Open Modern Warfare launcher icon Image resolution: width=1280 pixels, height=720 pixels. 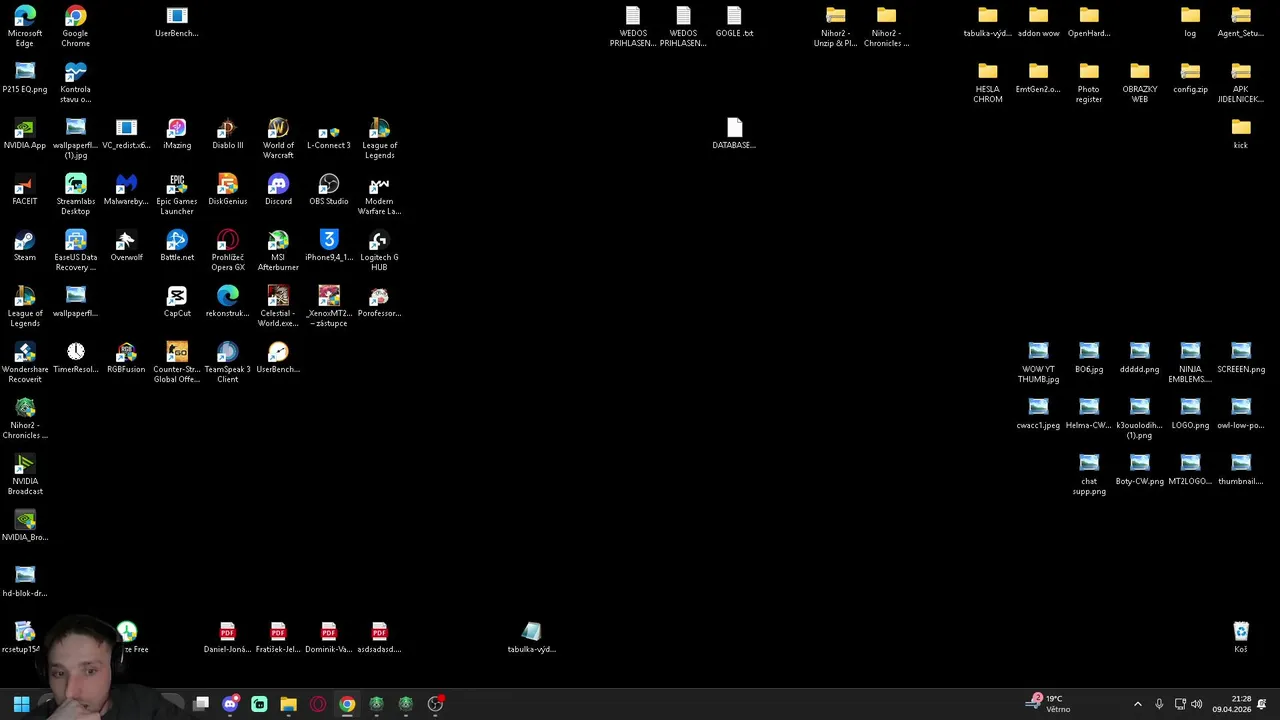[x=379, y=195]
